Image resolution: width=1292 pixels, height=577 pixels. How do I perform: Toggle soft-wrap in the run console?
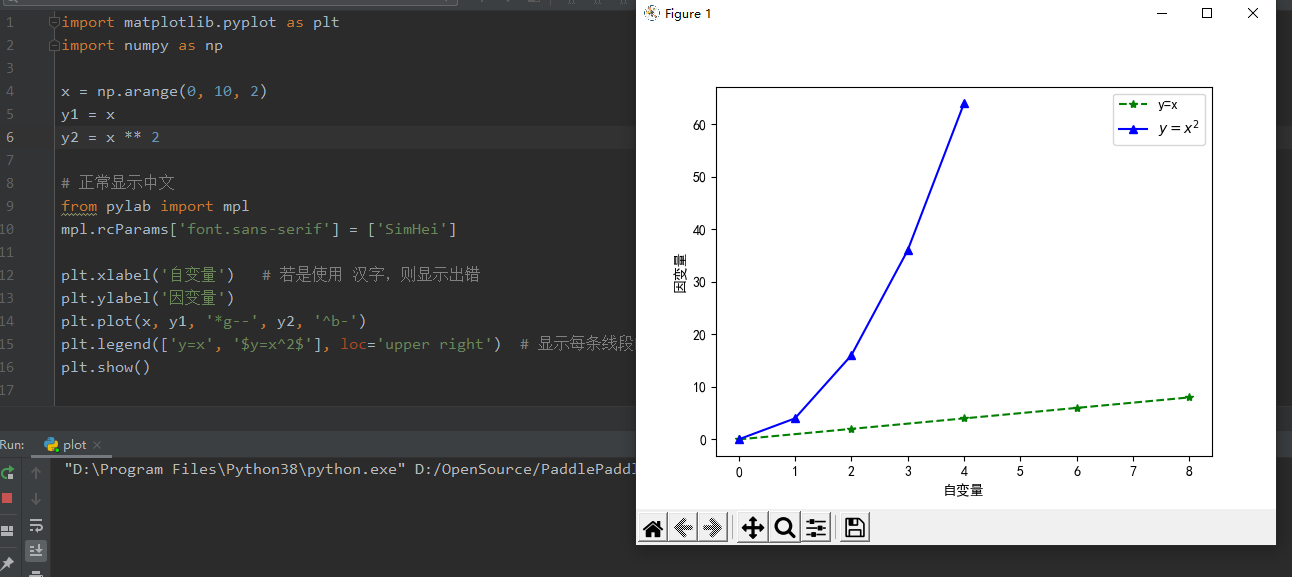(36, 525)
